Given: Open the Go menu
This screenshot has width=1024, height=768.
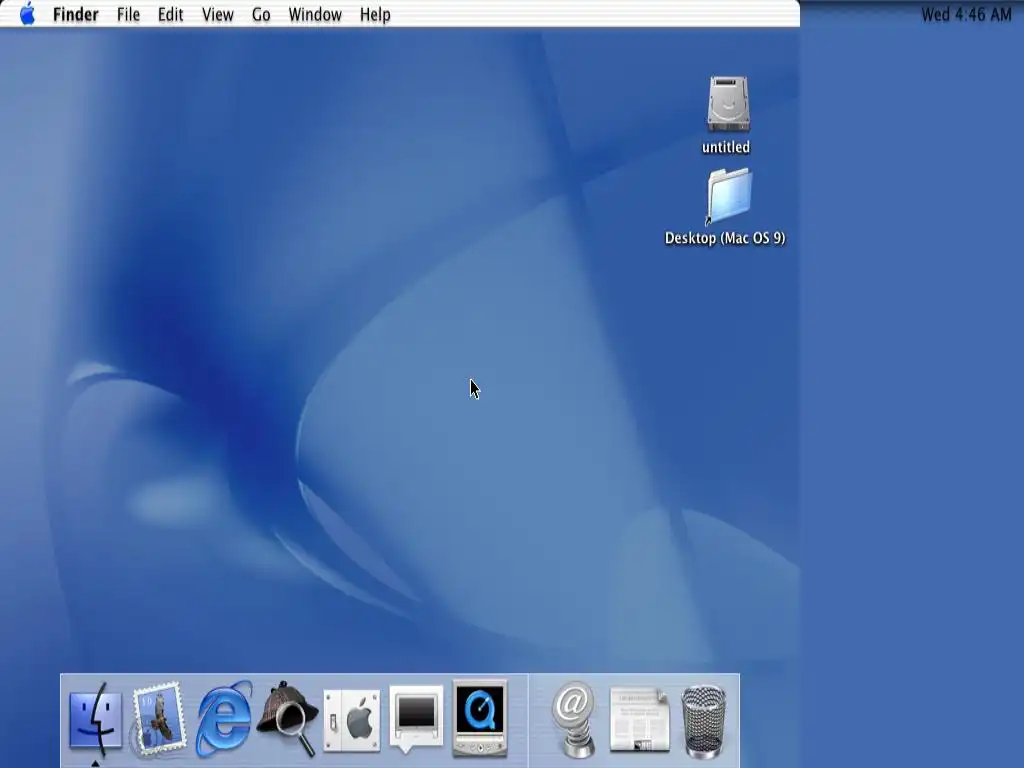Looking at the screenshot, I should [x=261, y=14].
